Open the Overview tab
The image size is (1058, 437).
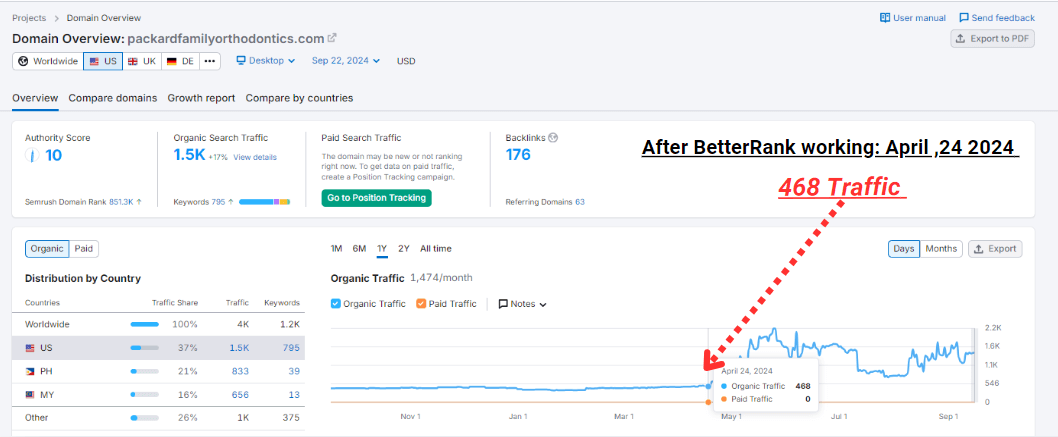[x=35, y=98]
